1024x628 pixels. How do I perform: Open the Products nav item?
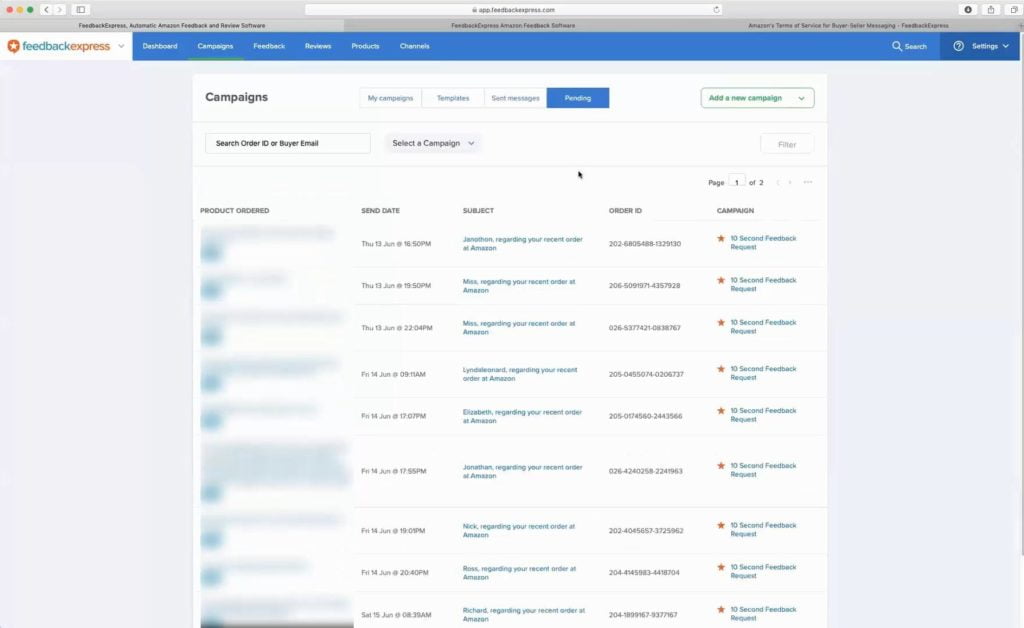pos(365,46)
